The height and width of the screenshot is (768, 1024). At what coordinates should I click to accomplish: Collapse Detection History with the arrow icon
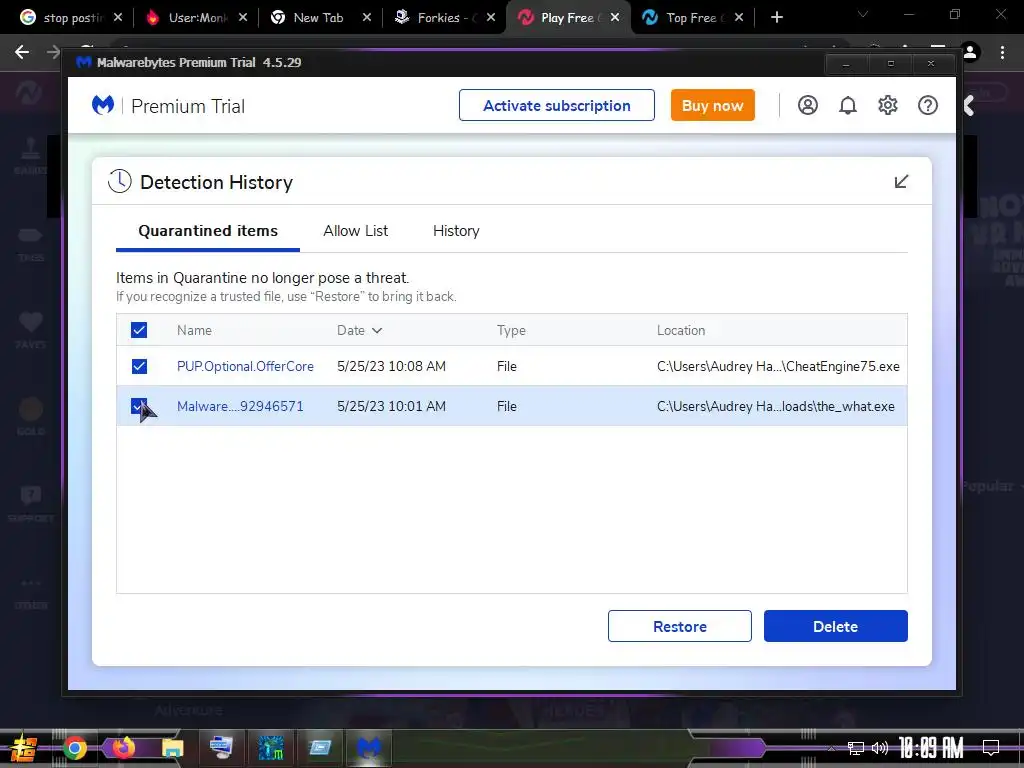click(901, 182)
